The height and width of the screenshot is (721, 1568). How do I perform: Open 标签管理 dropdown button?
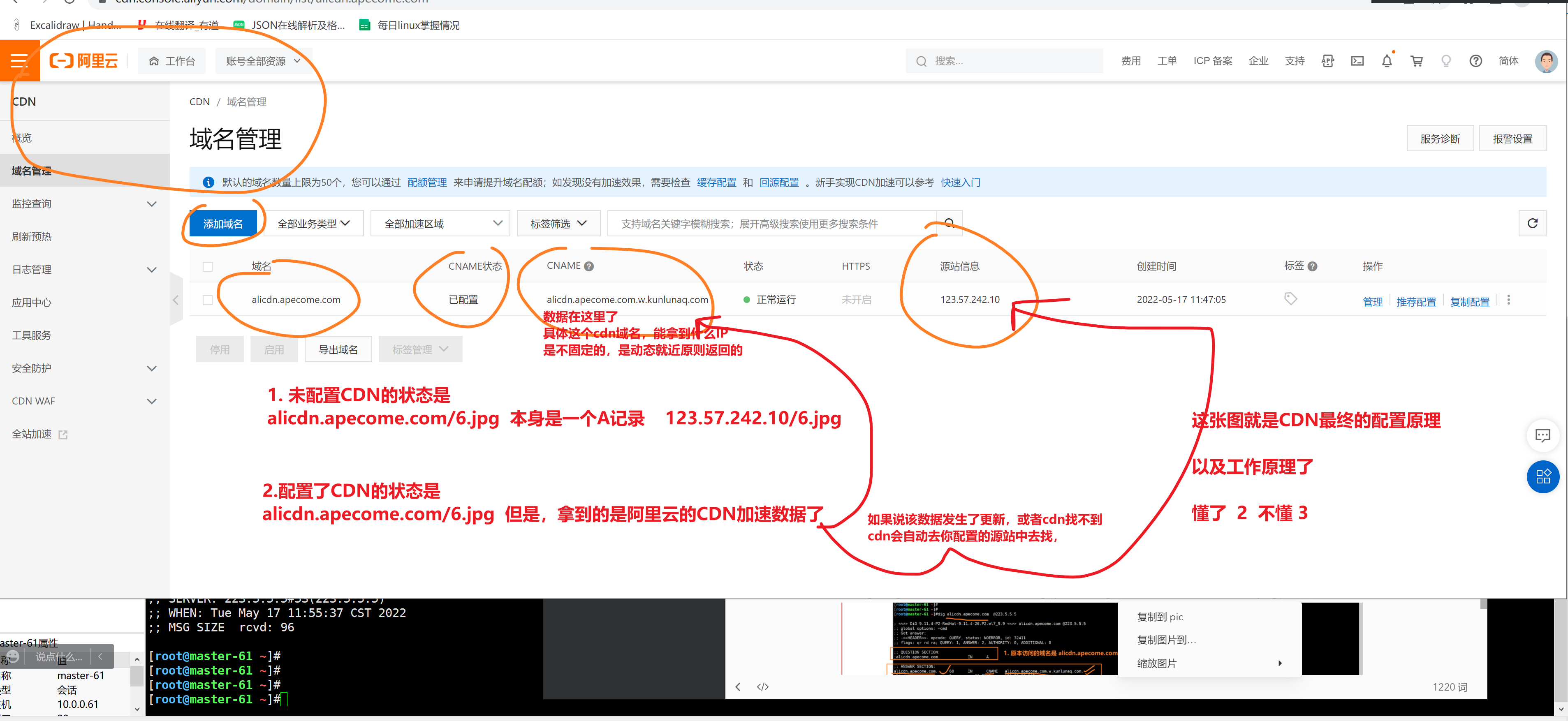pyautogui.click(x=420, y=349)
